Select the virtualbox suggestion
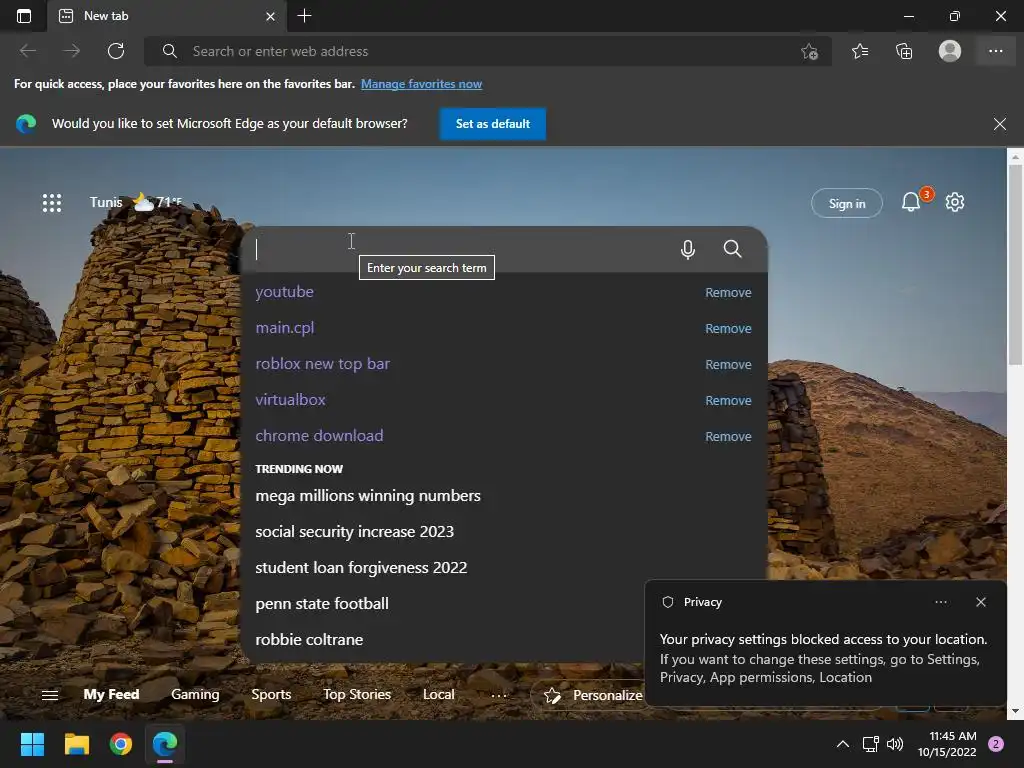This screenshot has height=768, width=1024. pos(291,400)
